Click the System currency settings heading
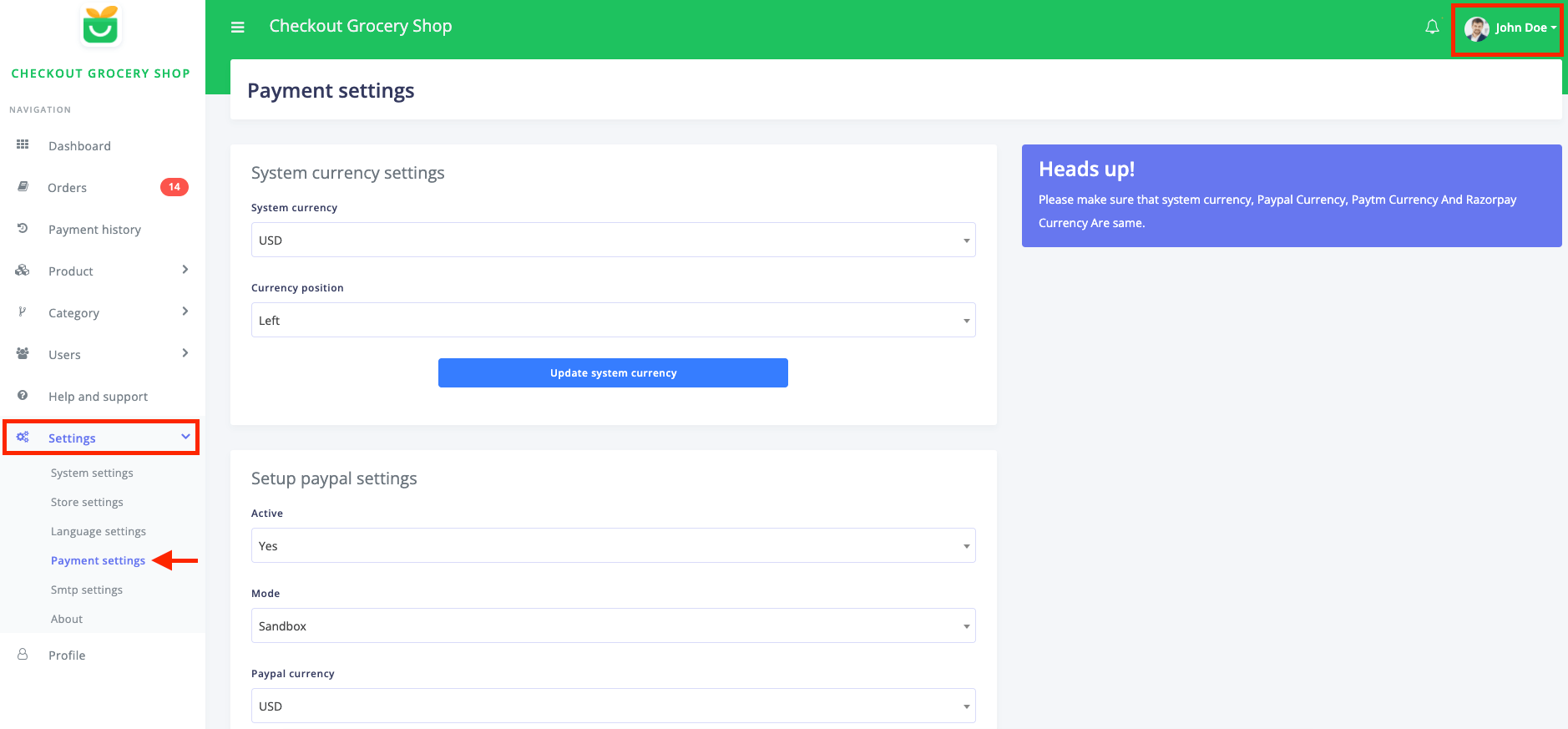1568x729 pixels. click(347, 173)
